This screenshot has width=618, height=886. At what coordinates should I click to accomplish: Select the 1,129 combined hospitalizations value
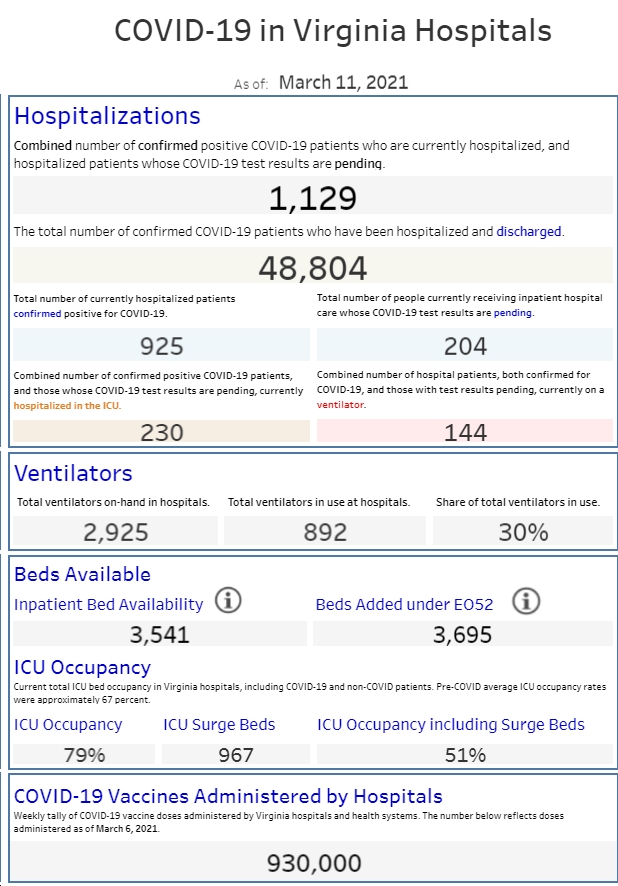tap(313, 196)
